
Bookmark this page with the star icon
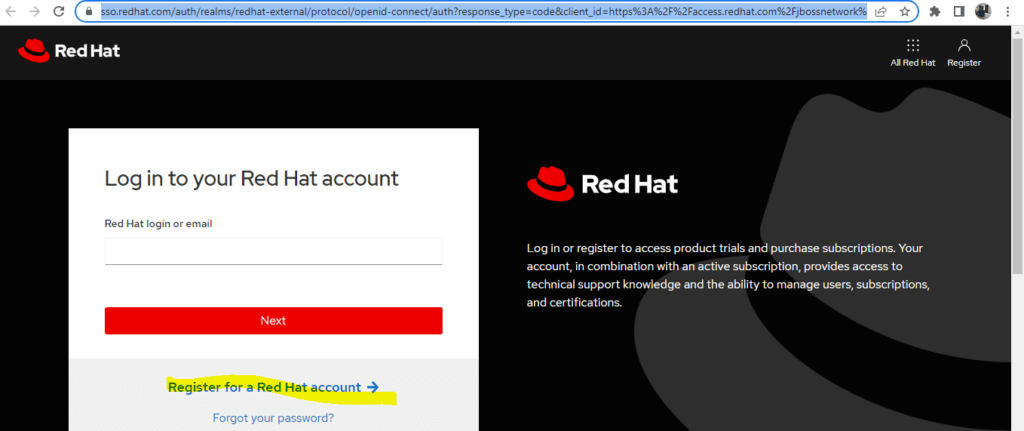point(904,11)
